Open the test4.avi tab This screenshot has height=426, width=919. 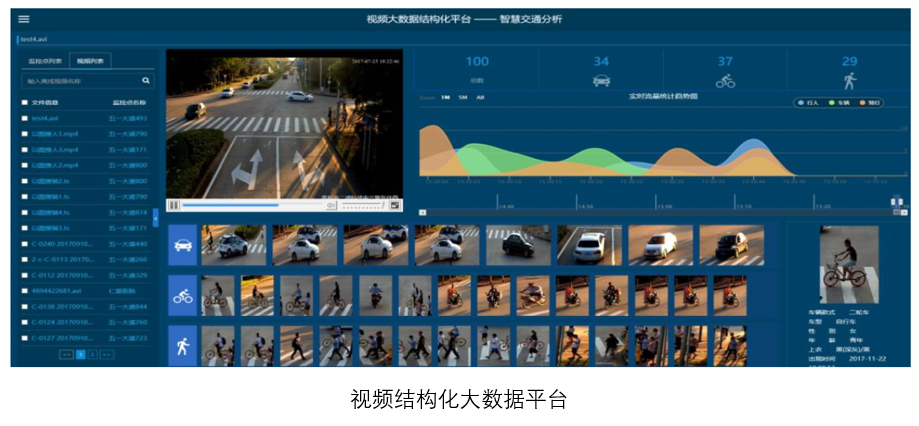point(34,39)
